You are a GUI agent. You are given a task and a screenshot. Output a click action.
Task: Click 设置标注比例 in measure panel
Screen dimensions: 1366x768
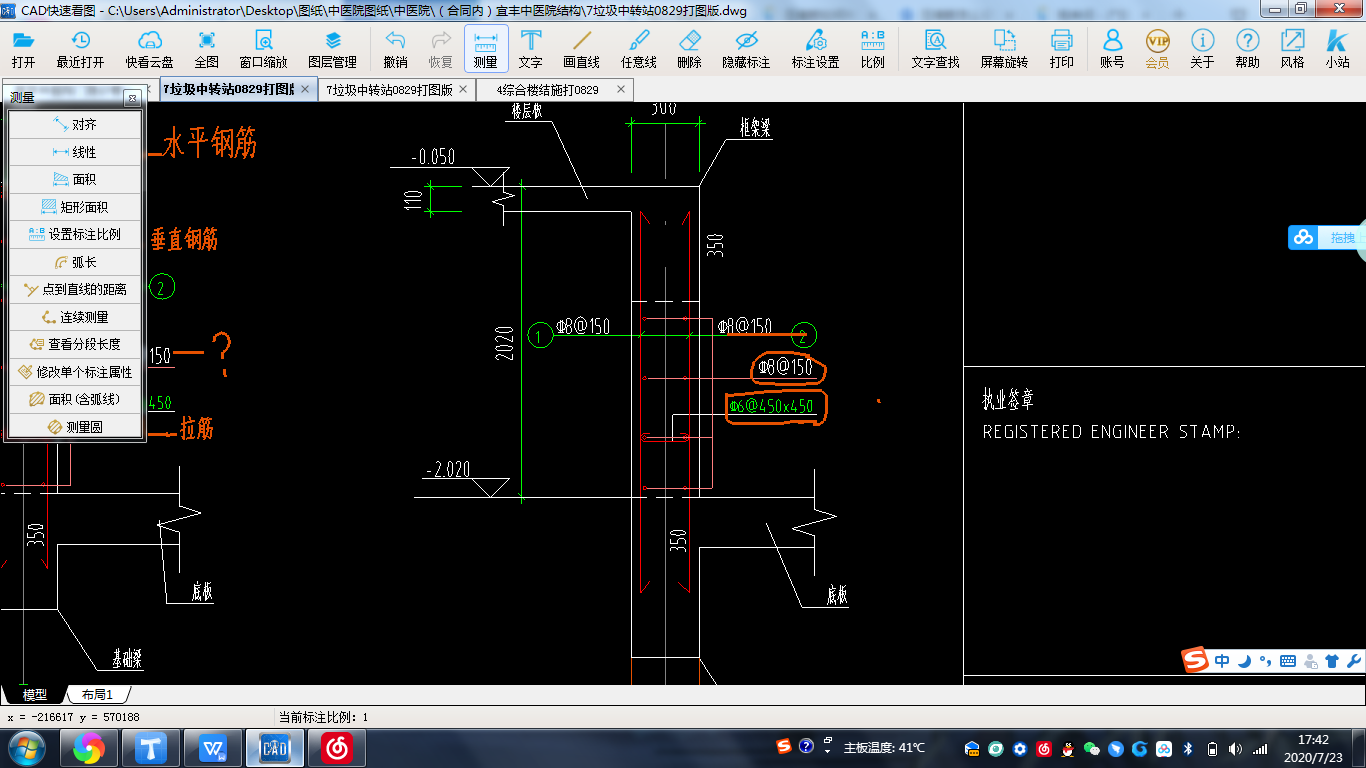(x=75, y=234)
